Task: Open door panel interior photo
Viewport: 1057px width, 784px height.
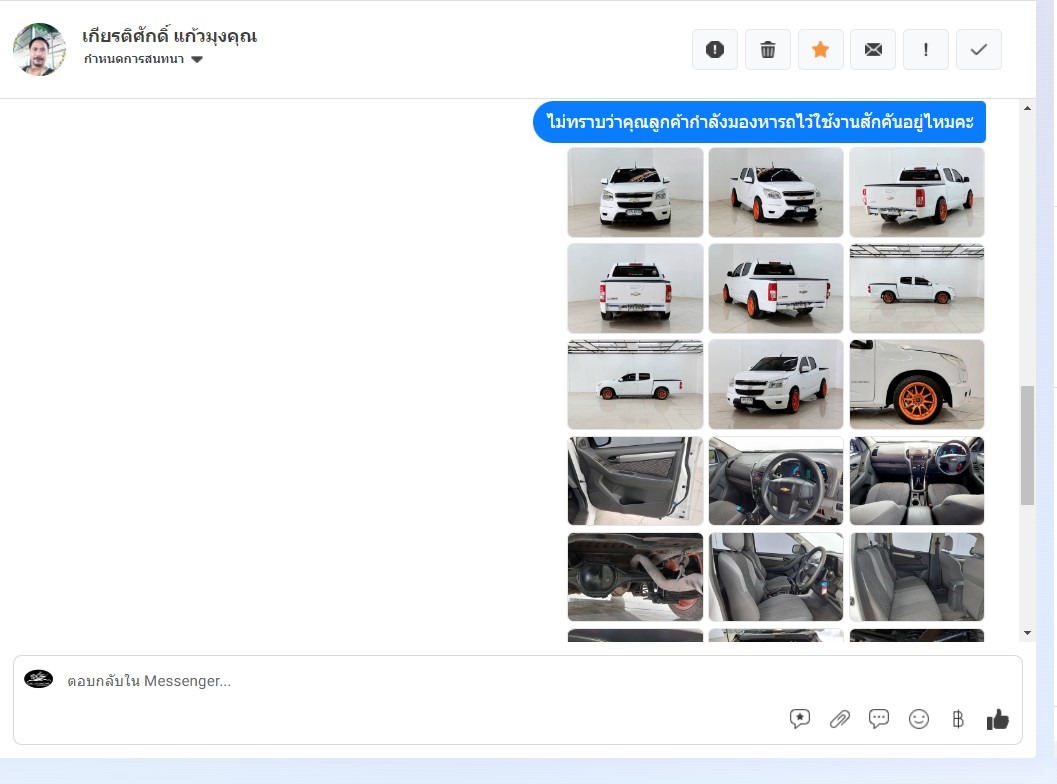Action: [x=635, y=481]
